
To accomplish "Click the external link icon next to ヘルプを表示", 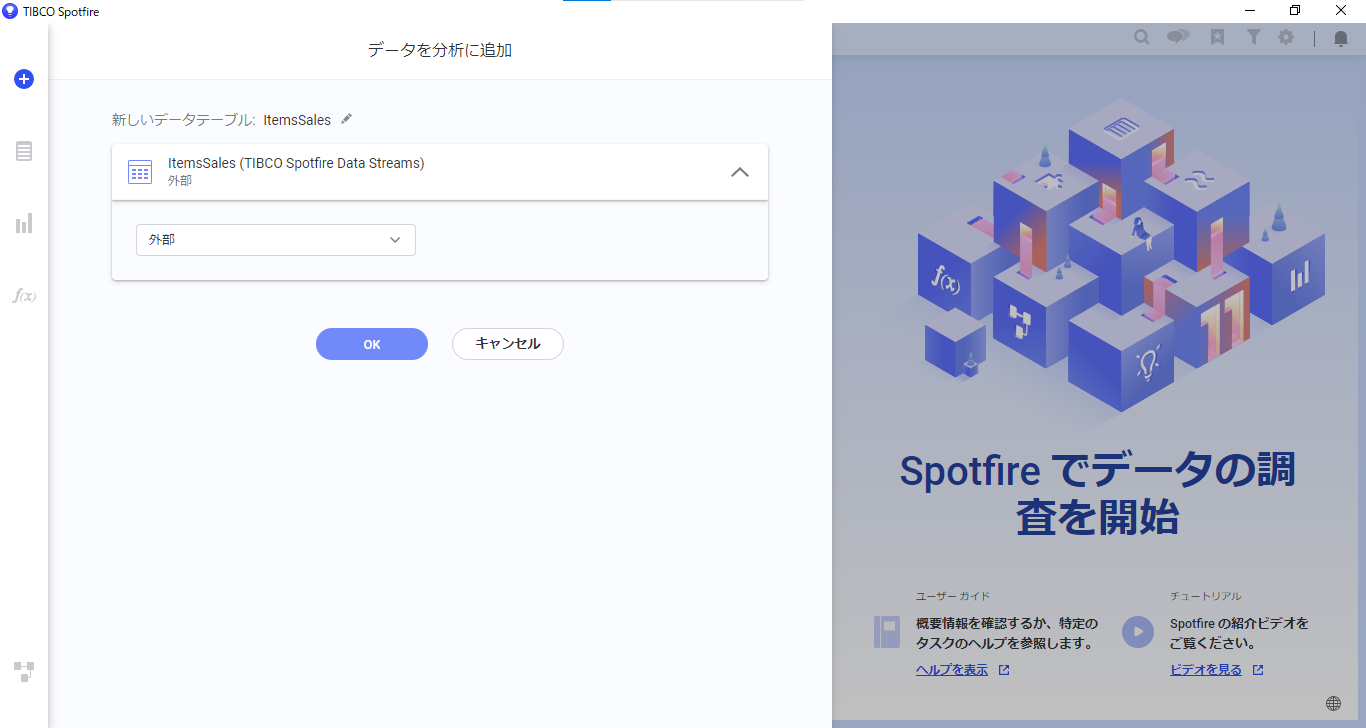I will 1004,670.
